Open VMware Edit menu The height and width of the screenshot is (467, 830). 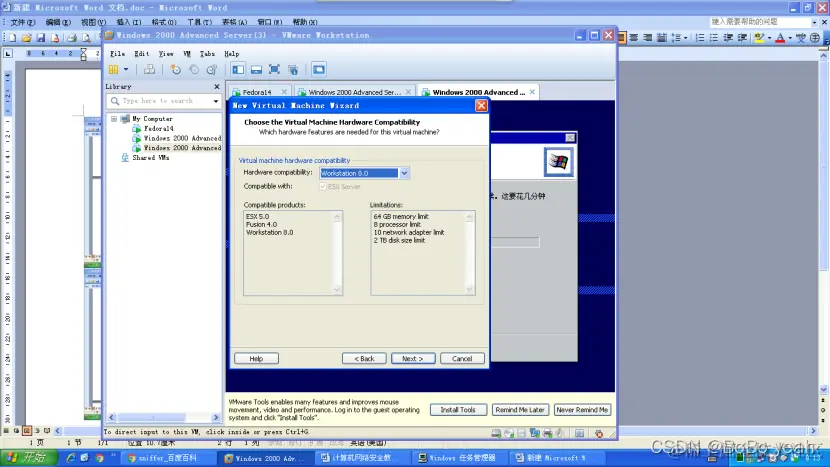coord(141,53)
